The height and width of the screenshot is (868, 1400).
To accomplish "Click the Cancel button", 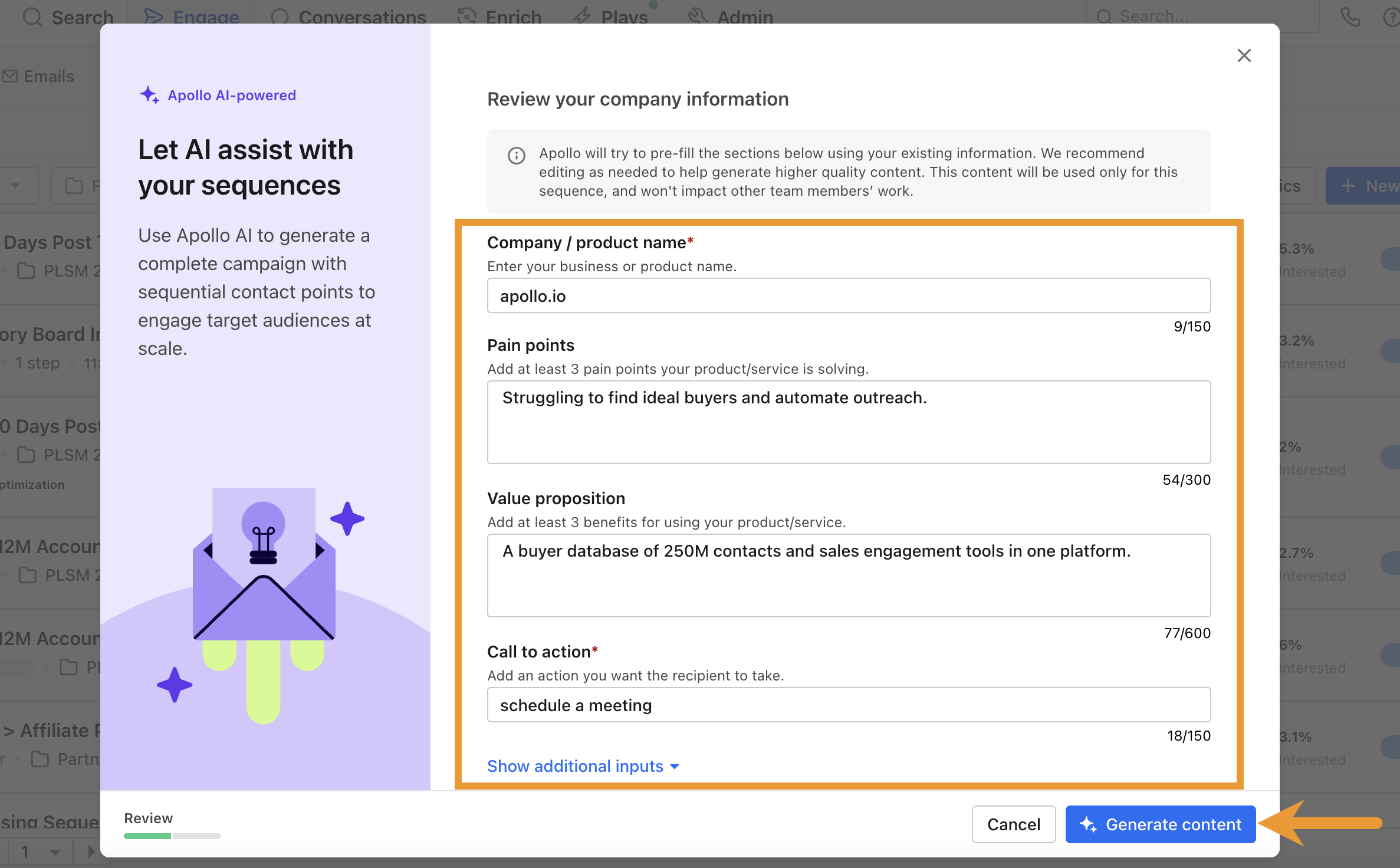I will [x=1013, y=824].
